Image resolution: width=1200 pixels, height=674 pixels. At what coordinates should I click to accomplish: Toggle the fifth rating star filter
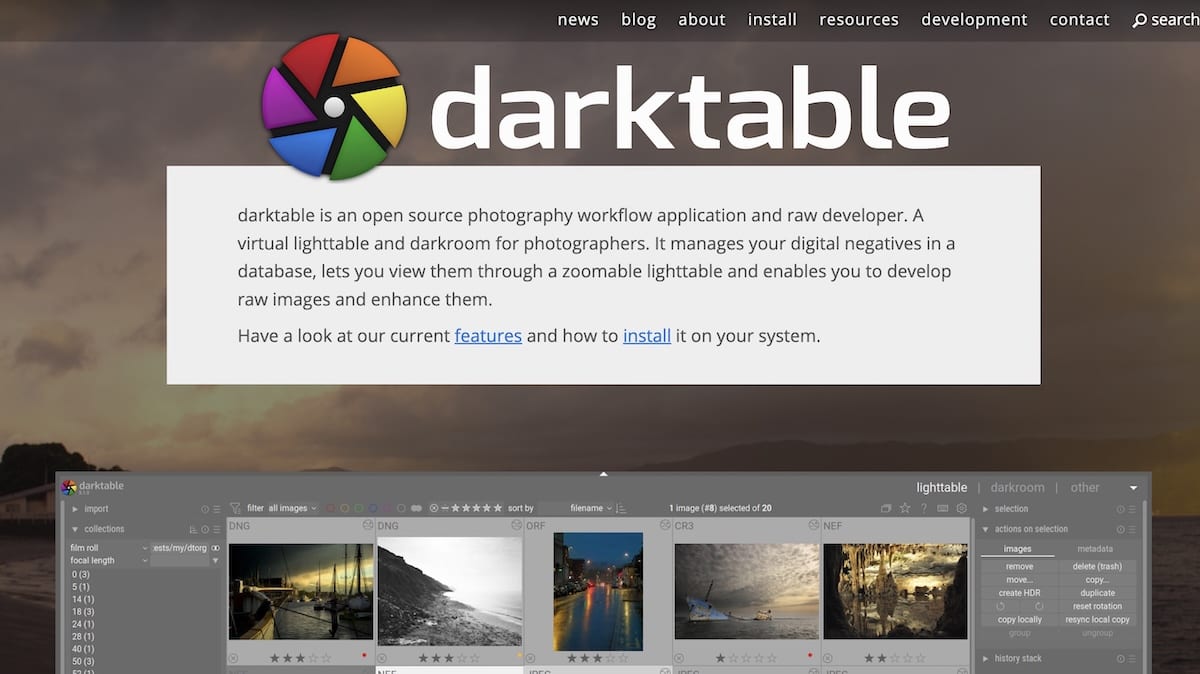(x=498, y=507)
